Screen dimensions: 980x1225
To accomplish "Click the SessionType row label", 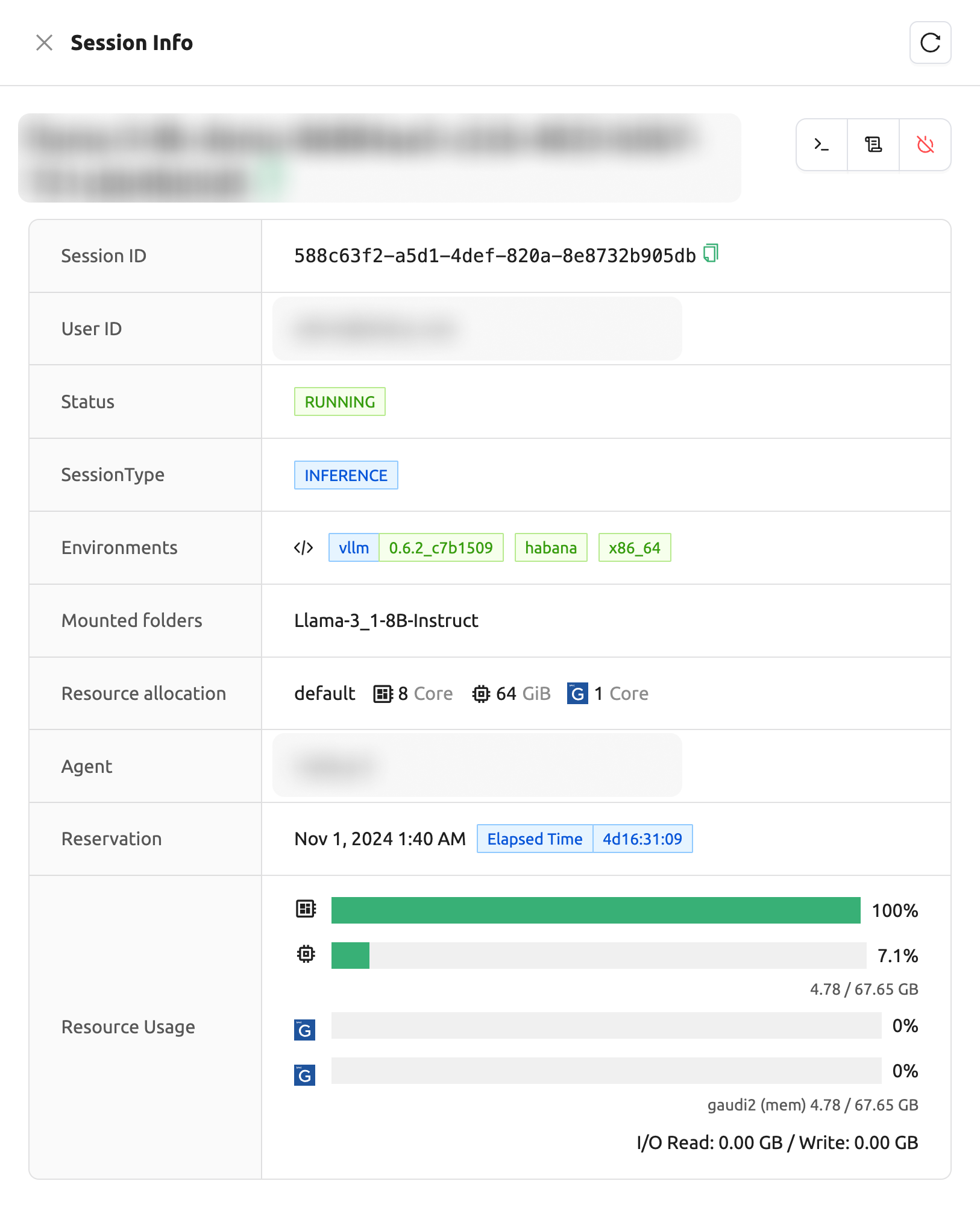I will (x=113, y=474).
